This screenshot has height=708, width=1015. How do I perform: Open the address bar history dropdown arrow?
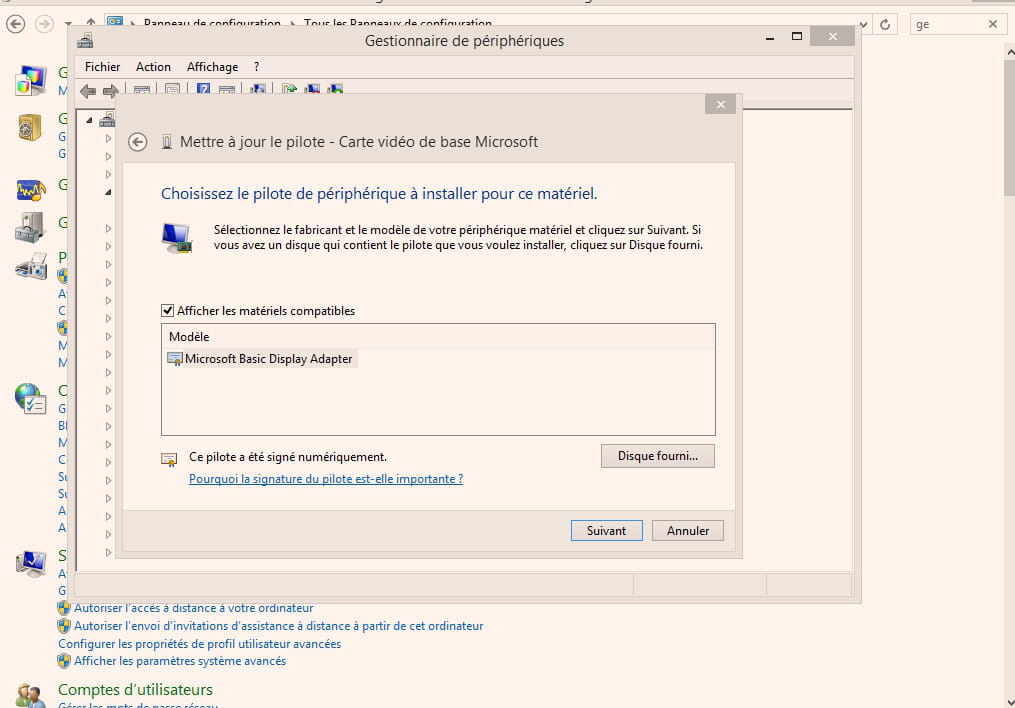click(864, 24)
